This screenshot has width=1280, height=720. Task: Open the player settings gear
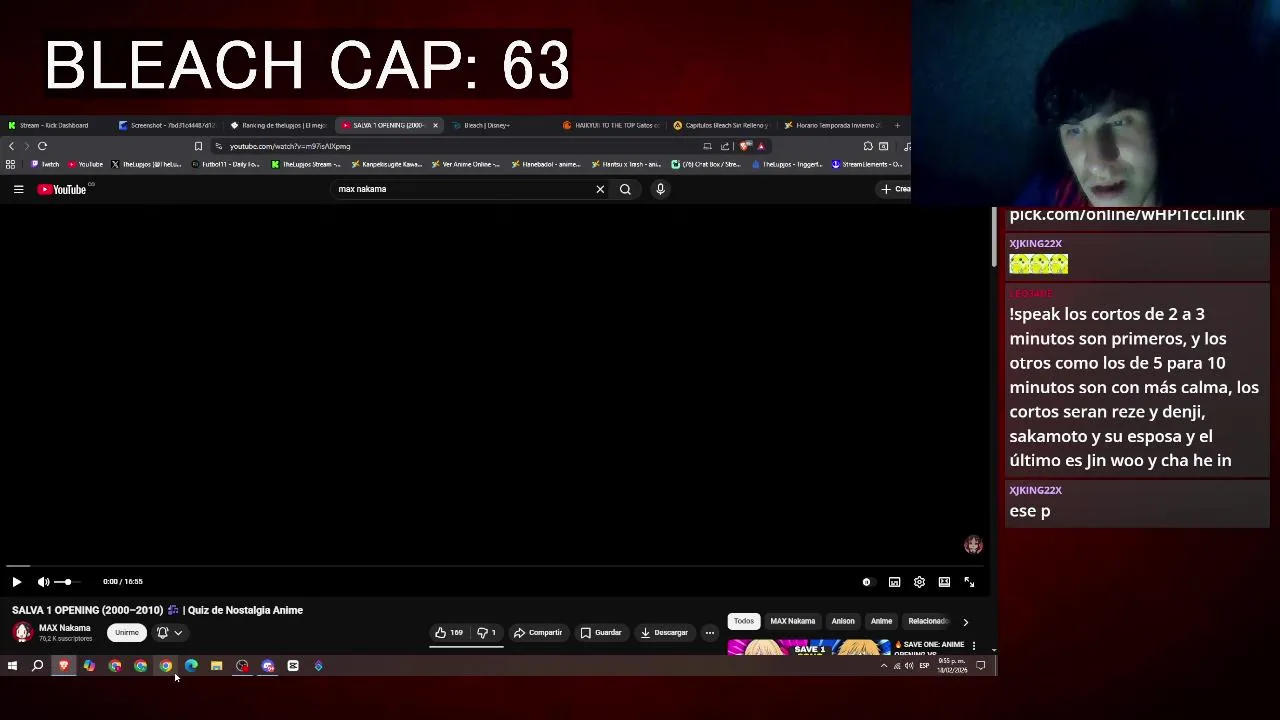tap(919, 582)
